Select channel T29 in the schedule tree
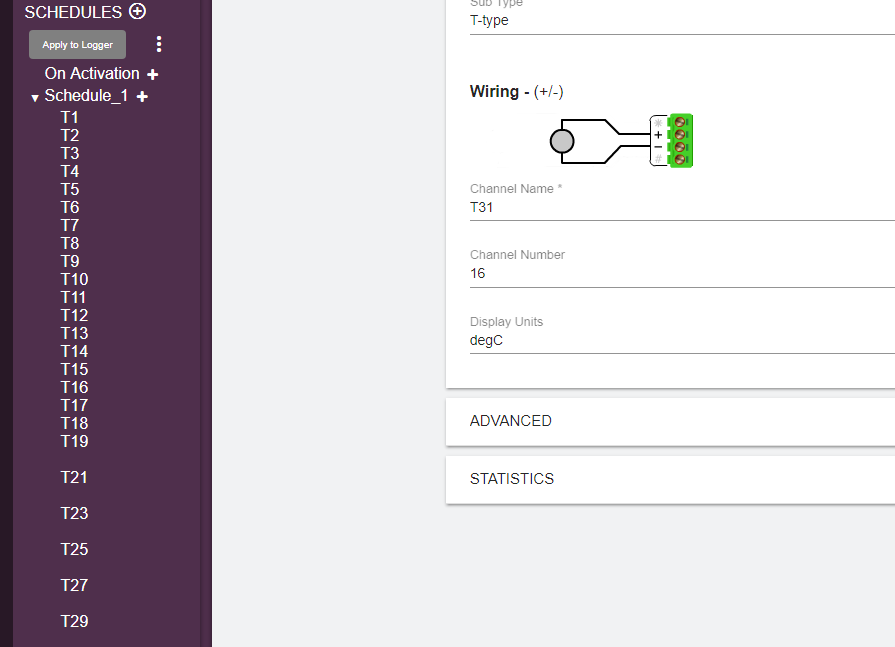 (74, 621)
